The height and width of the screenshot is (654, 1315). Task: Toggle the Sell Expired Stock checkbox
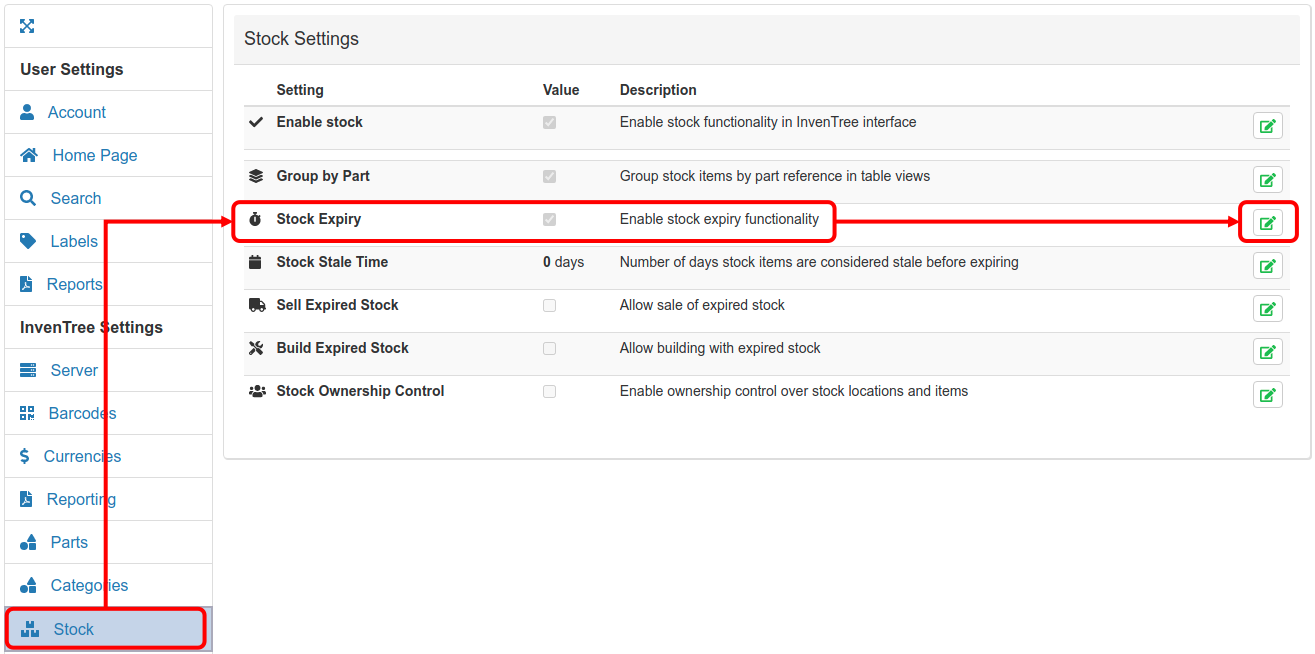[549, 306]
